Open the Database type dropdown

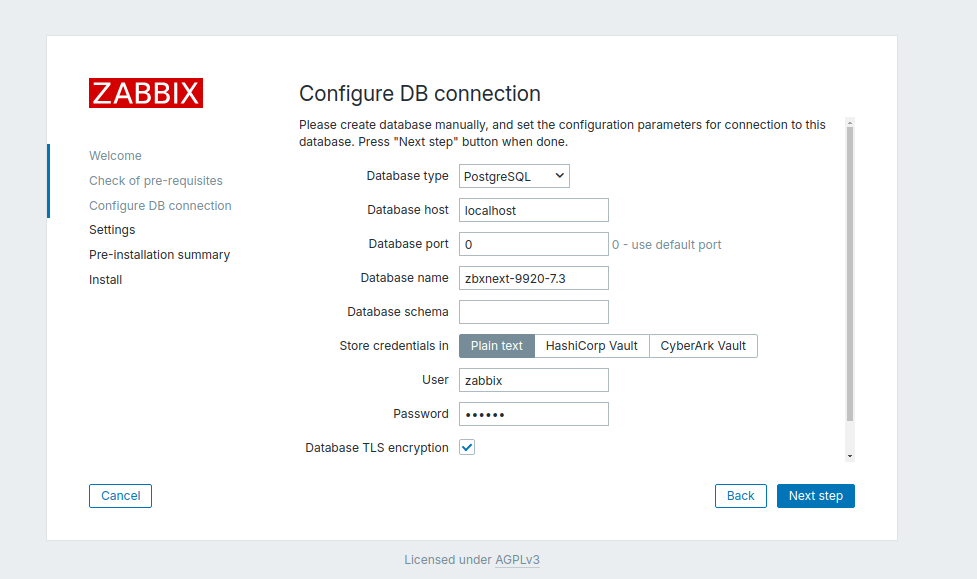coord(514,176)
